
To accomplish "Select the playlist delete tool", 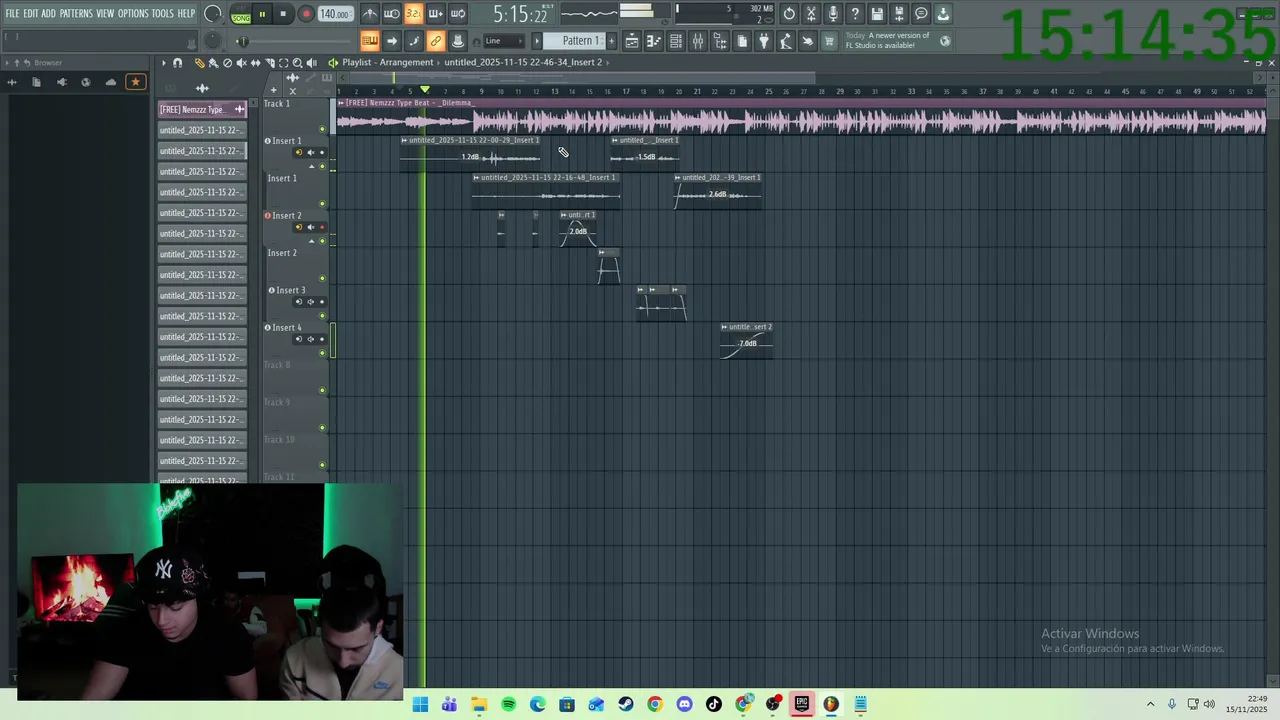I will click(x=227, y=62).
